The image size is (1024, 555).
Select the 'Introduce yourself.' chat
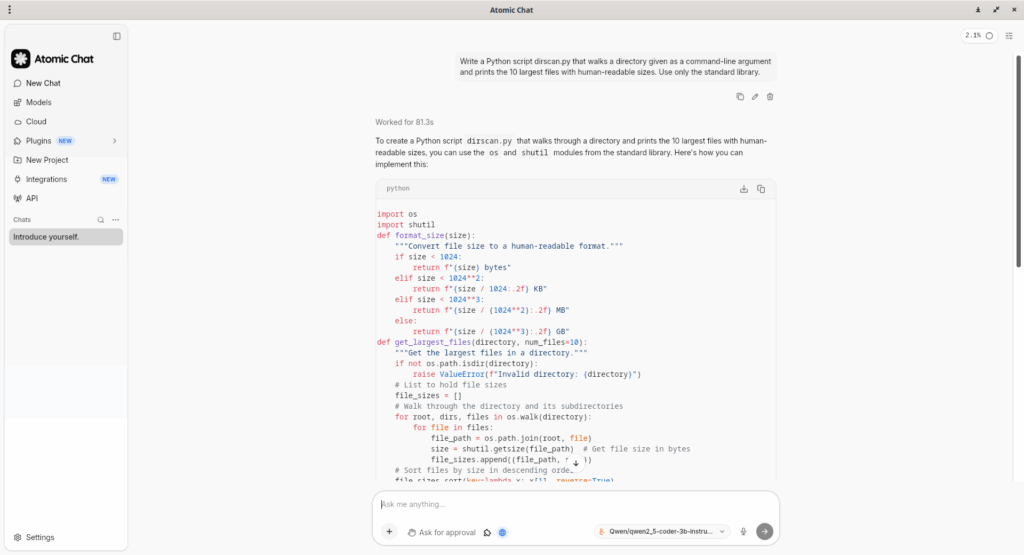[66, 237]
